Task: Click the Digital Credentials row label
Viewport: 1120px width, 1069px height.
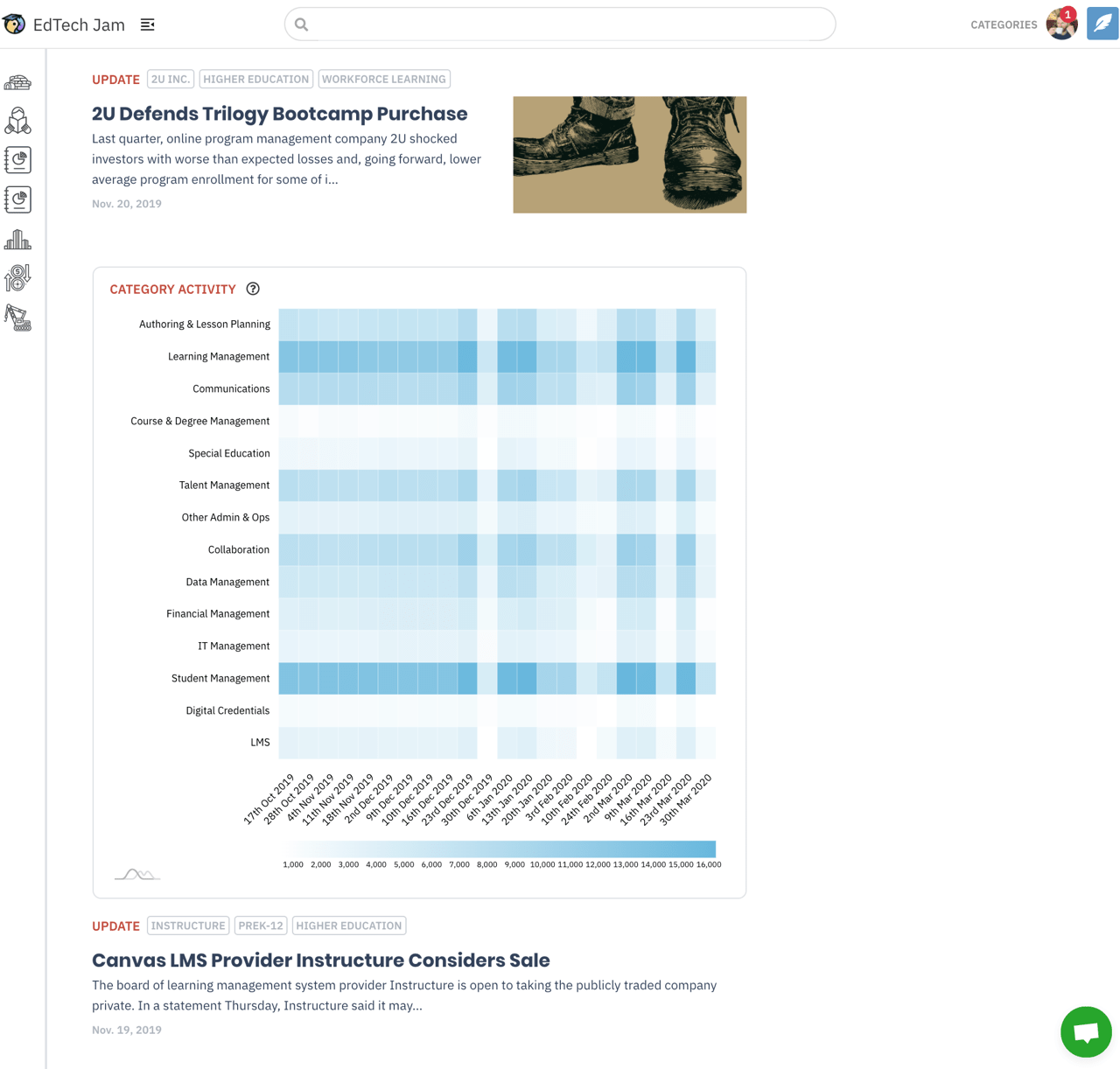Action: [x=227, y=711]
